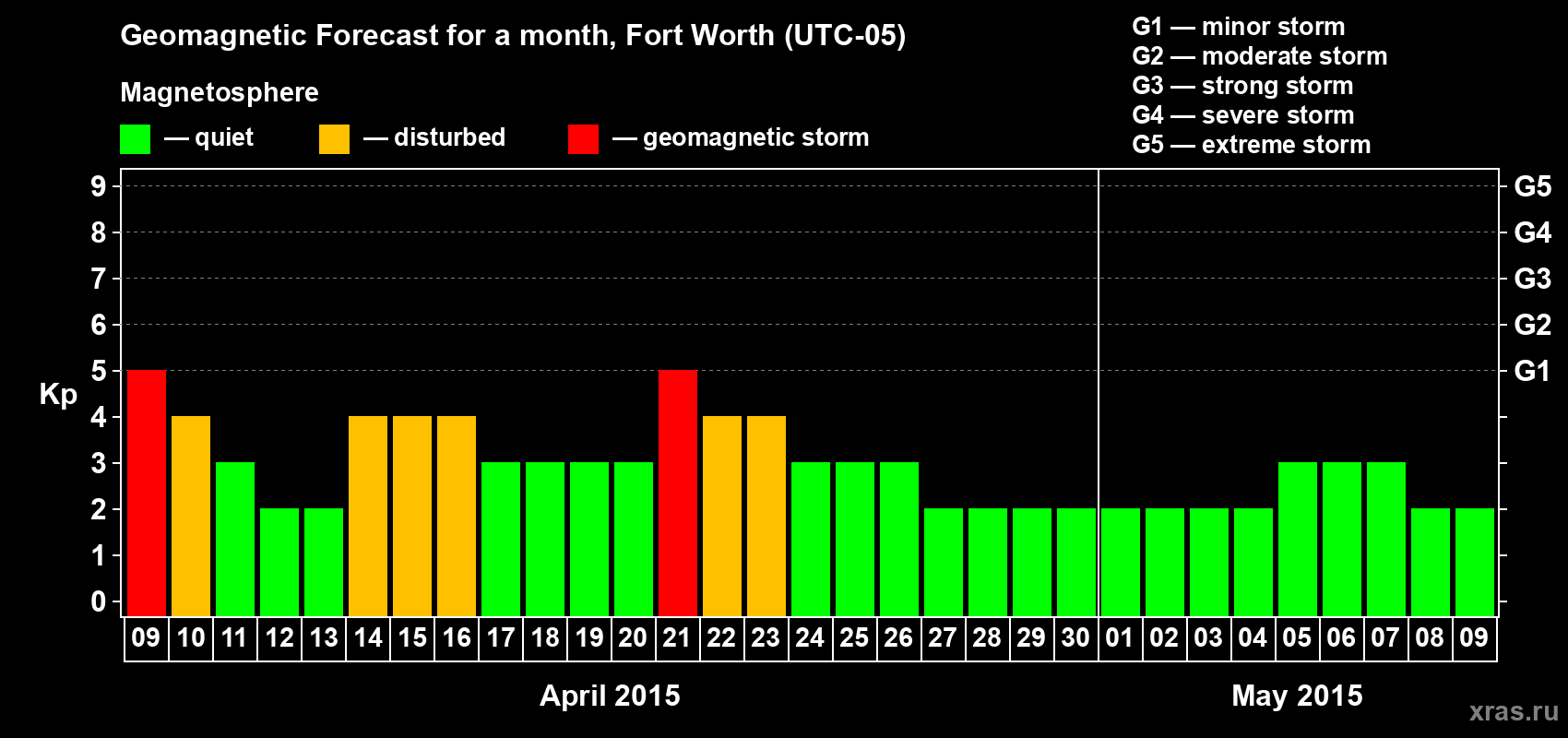Click the orange disturbed legend swatch
The height and width of the screenshot is (738, 1568).
(334, 139)
